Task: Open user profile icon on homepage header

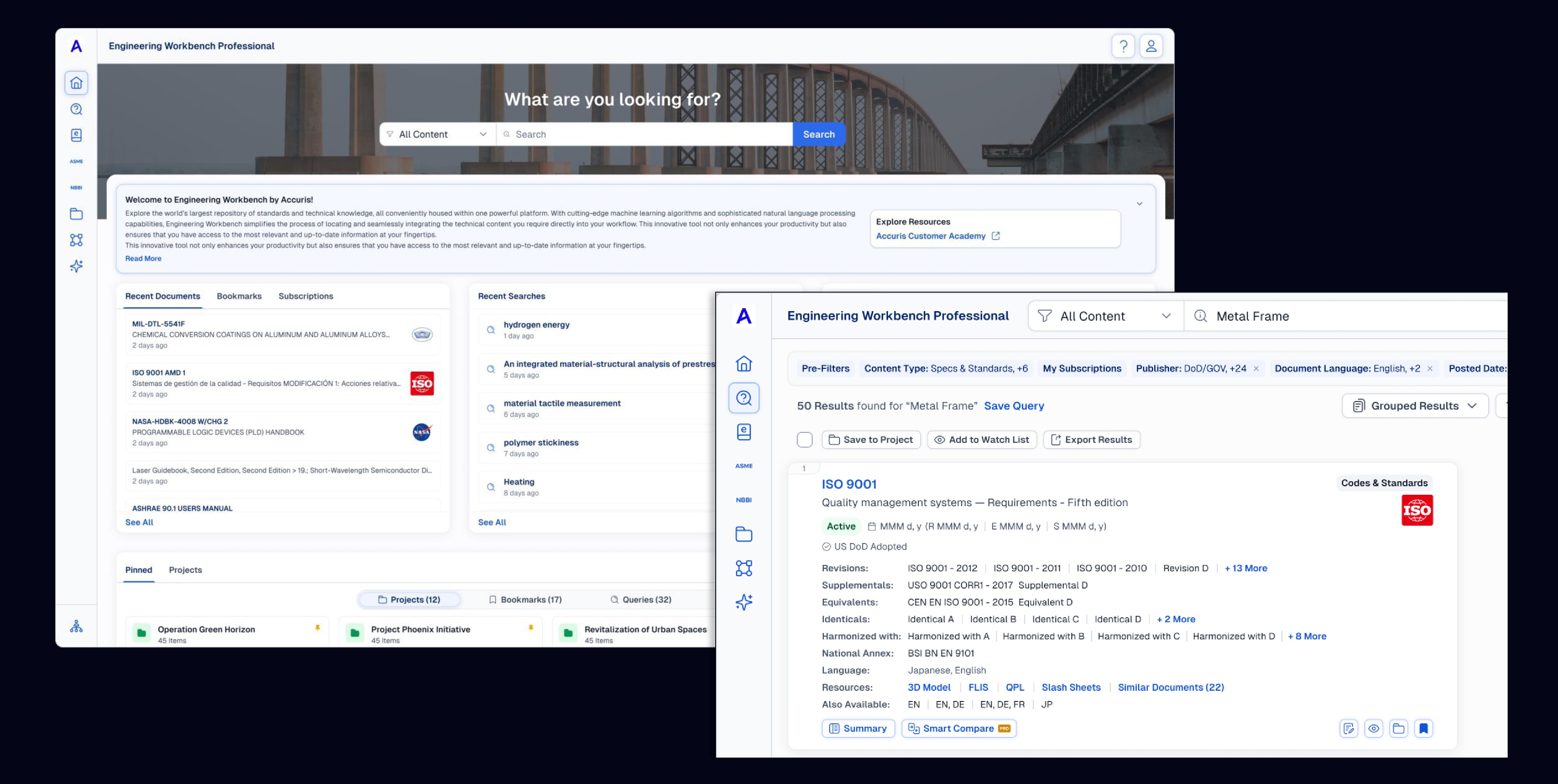Action: [1151, 46]
